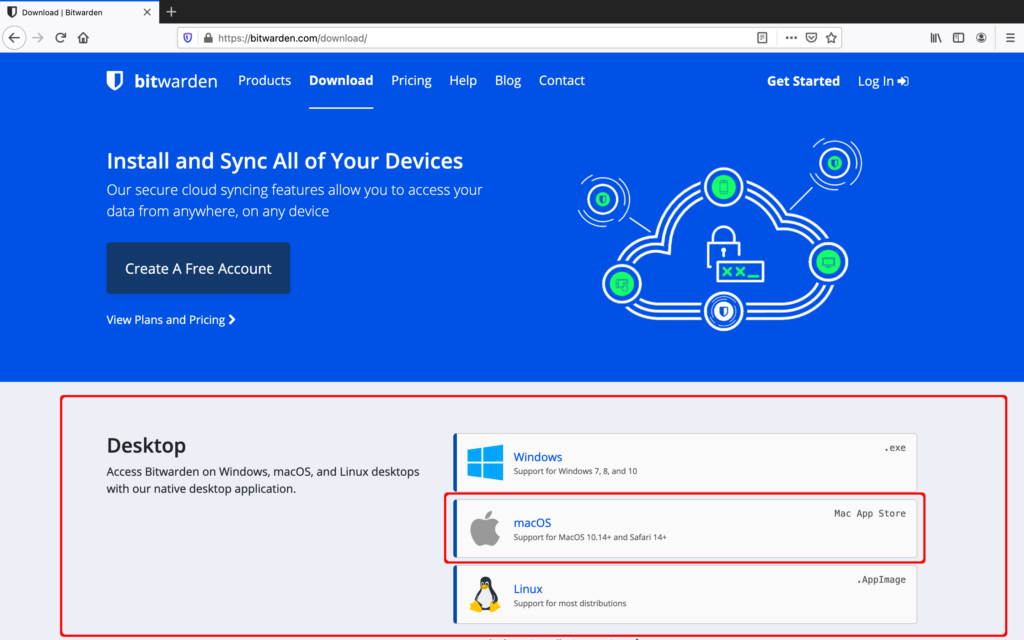This screenshot has width=1024, height=640.
Task: Click the Linux penguin icon
Action: (x=485, y=594)
